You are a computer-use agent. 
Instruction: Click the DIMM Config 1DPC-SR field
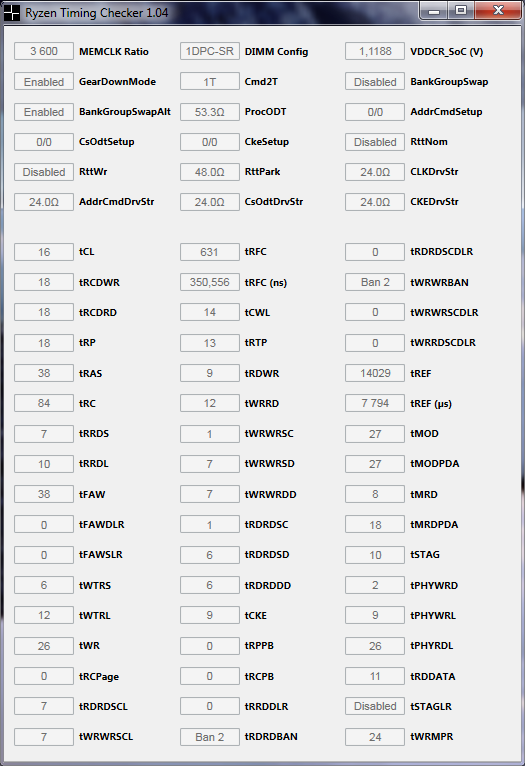pyautogui.click(x=210, y=51)
